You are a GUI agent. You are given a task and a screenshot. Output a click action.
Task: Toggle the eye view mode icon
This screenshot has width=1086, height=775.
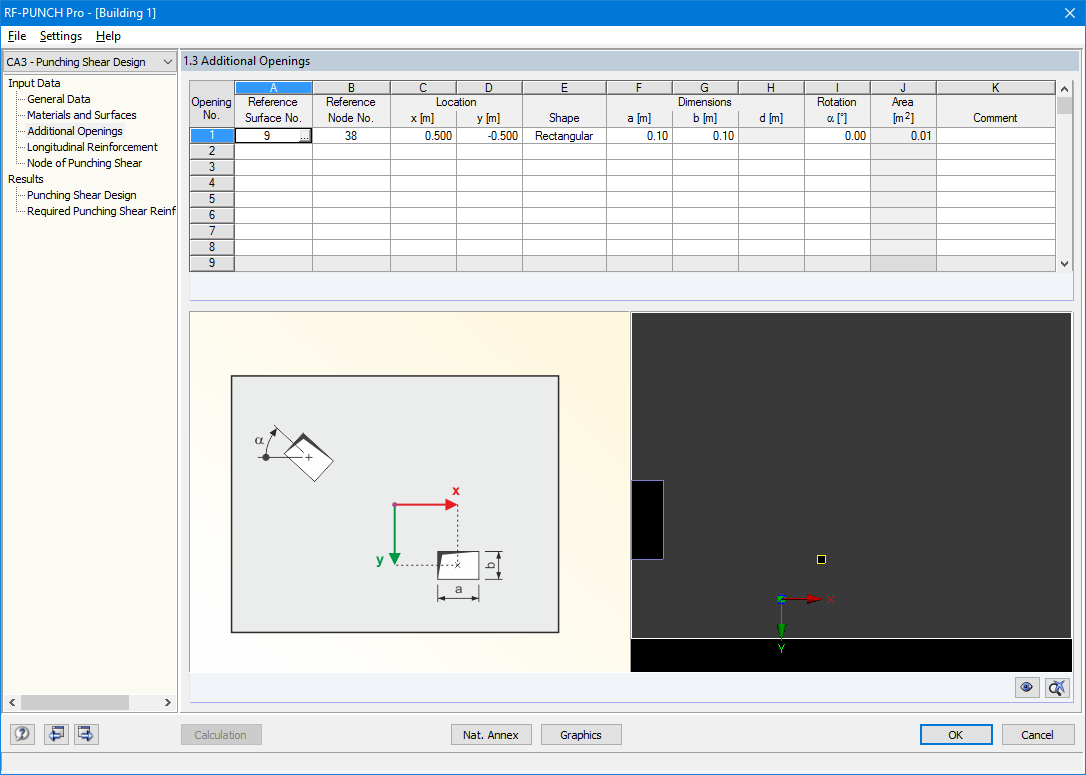pos(1026,687)
